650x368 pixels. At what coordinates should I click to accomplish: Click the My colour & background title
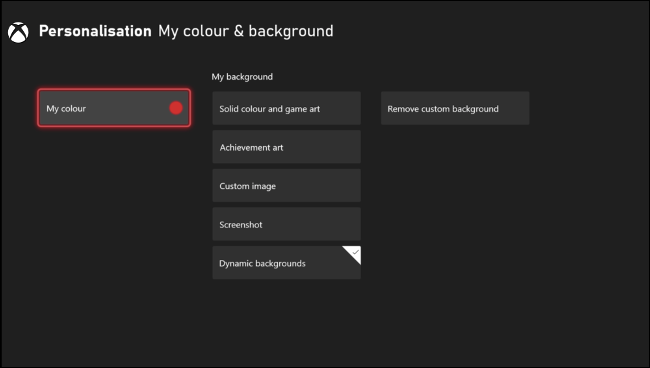pos(246,31)
